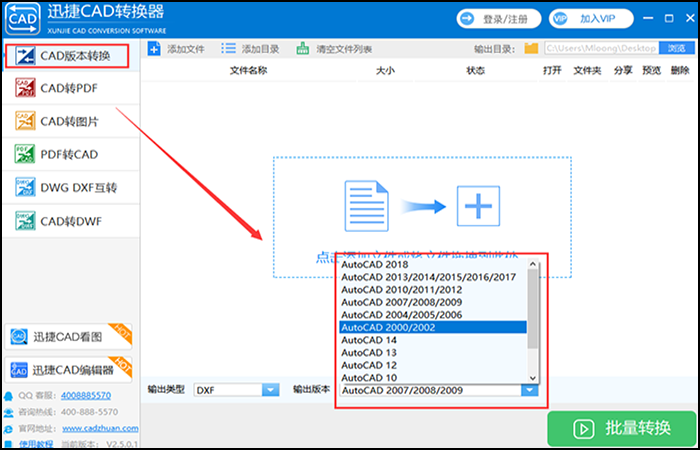The width and height of the screenshot is (700, 450).
Task: Click the DWG DXF互转 blue icon
Action: [25, 187]
